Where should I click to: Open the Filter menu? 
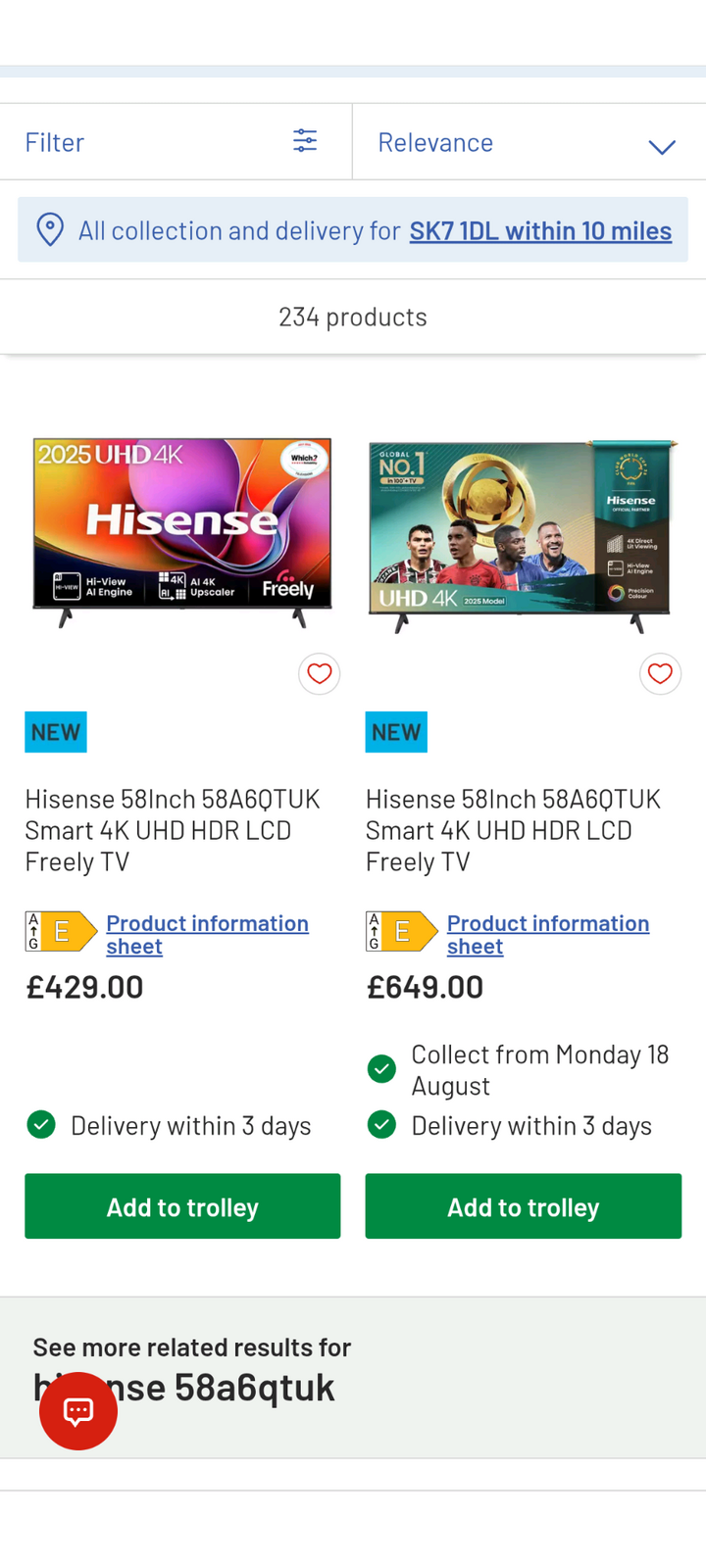click(x=55, y=143)
